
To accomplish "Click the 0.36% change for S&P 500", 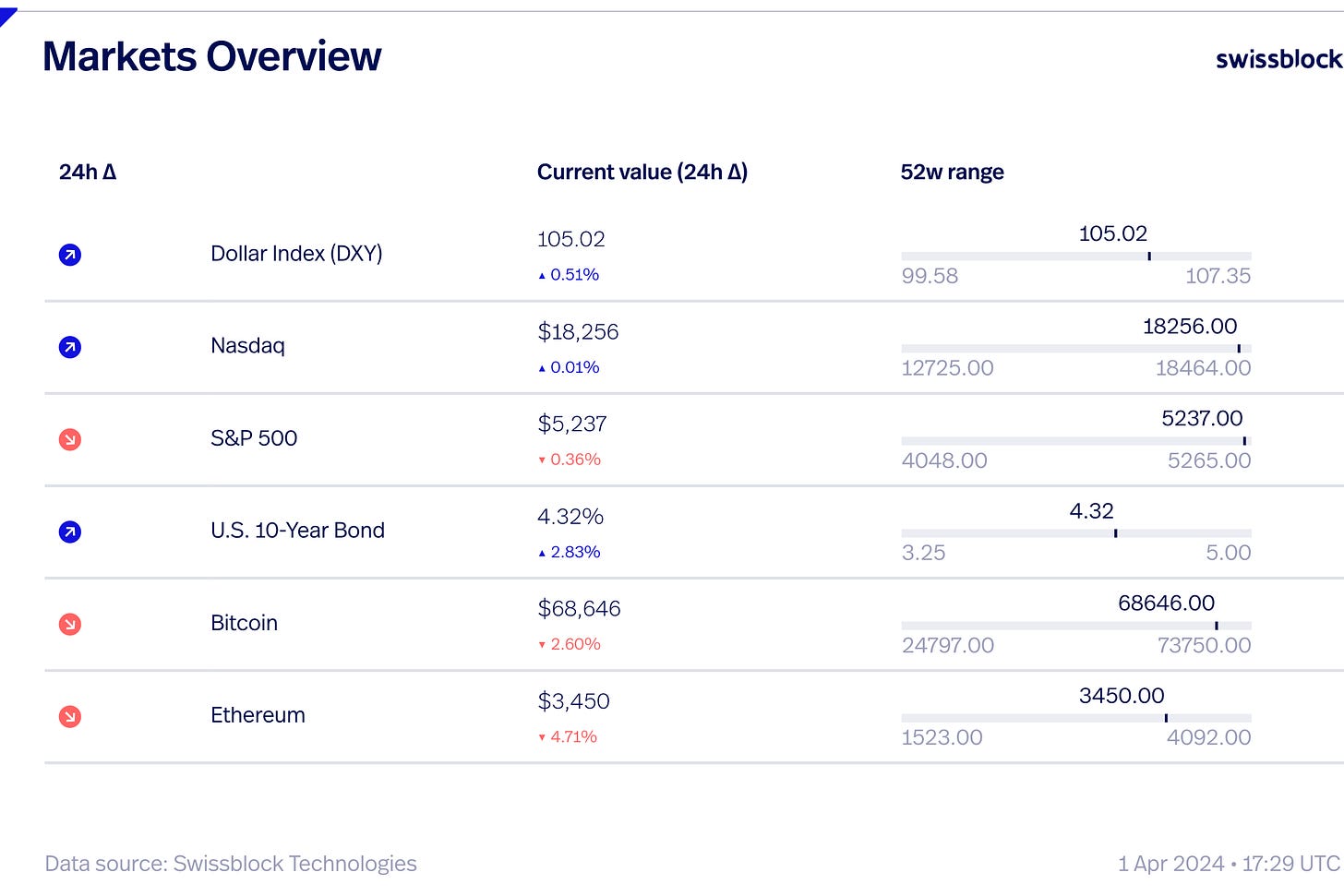I will coord(570,460).
